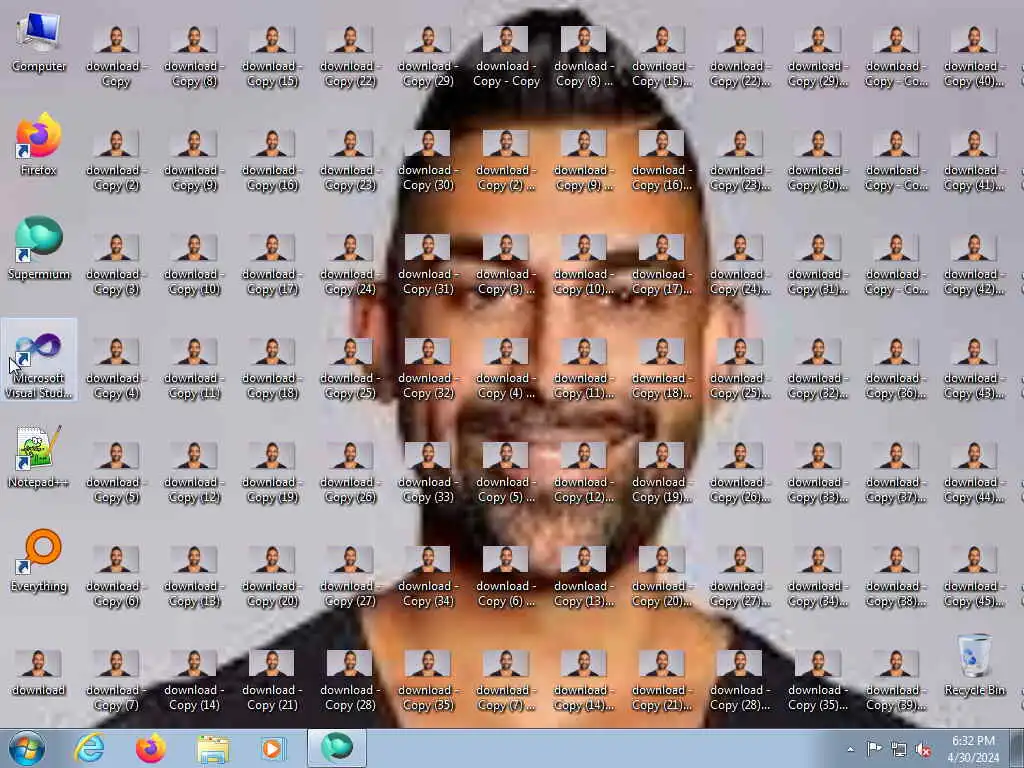1024x768 pixels.
Task: Select file download - Copy (26)
Action: tap(350, 473)
